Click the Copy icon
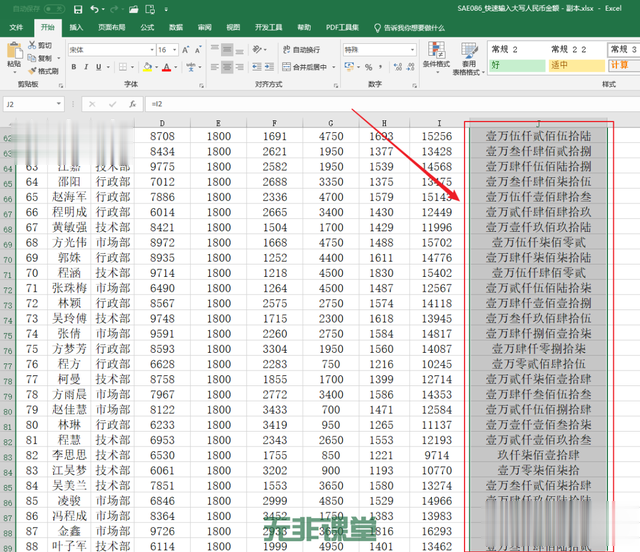640x552 pixels. pos(32,58)
